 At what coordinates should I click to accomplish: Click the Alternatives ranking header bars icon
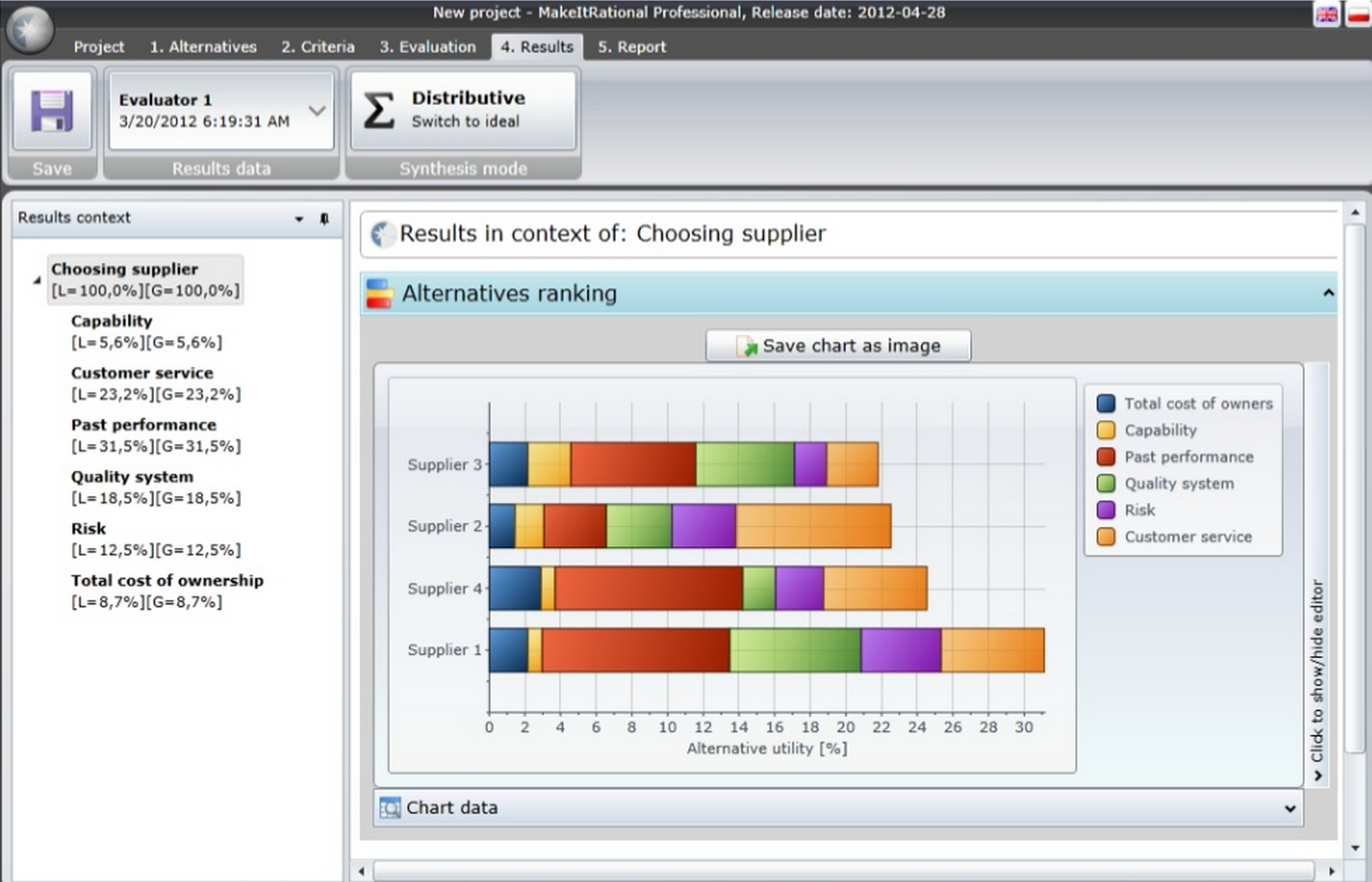click(380, 292)
